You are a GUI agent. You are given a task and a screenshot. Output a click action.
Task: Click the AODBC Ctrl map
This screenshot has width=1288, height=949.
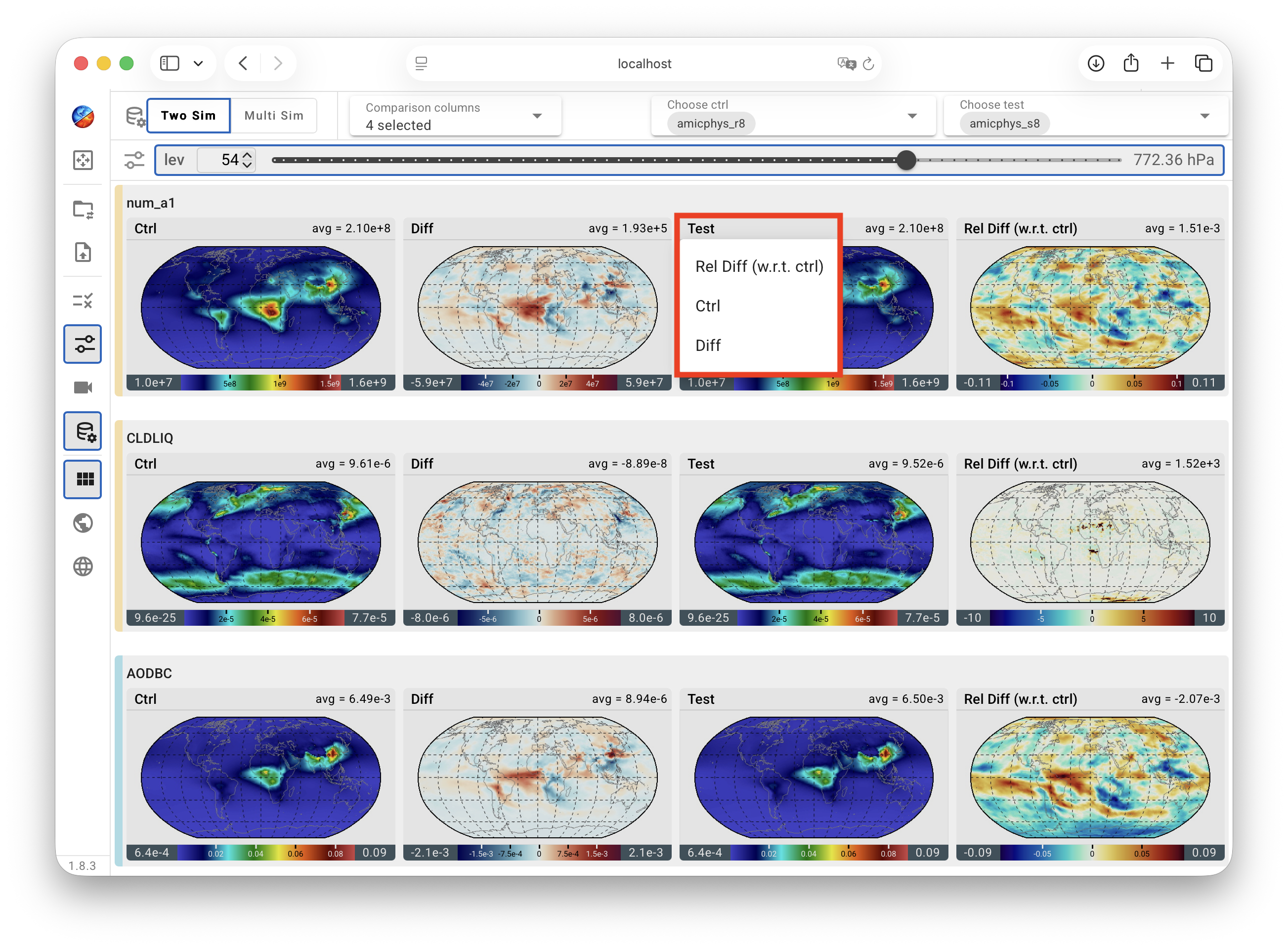(x=261, y=778)
